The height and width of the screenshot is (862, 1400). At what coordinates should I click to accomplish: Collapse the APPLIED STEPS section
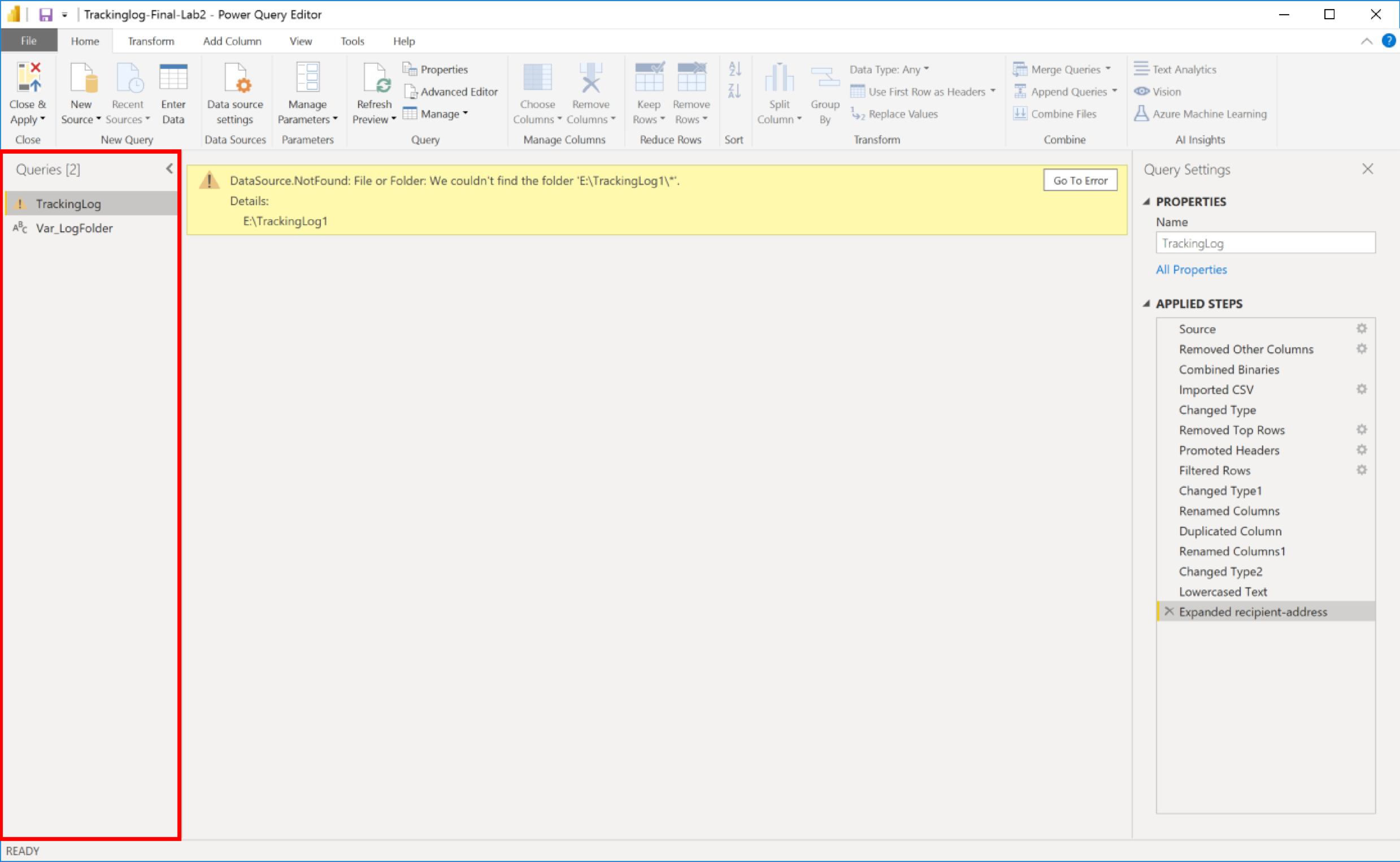point(1146,304)
